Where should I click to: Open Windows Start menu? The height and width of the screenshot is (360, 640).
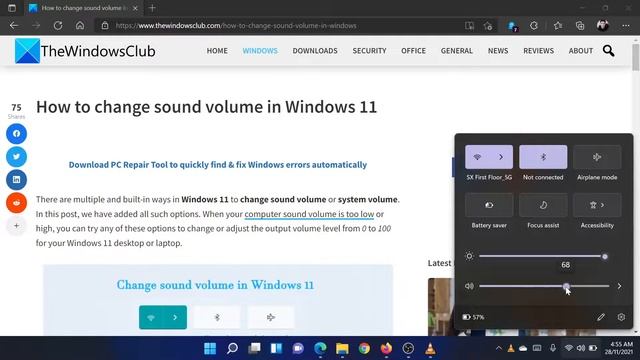pyautogui.click(x=210, y=349)
